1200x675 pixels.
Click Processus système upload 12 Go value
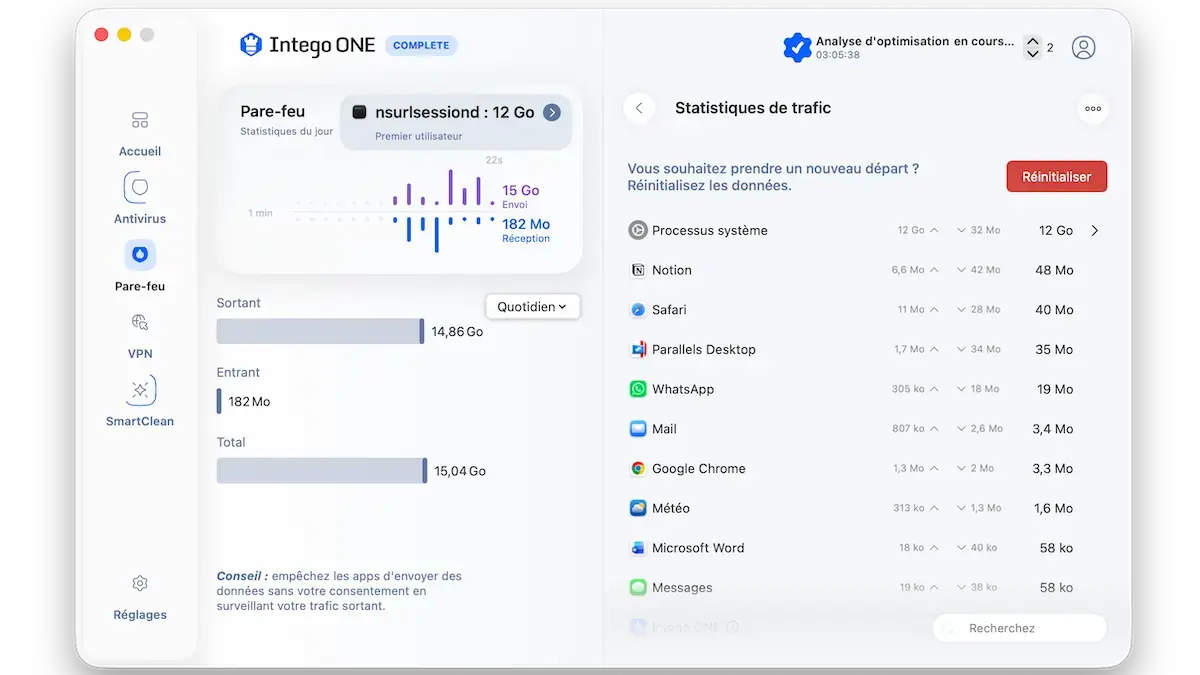[x=911, y=230]
